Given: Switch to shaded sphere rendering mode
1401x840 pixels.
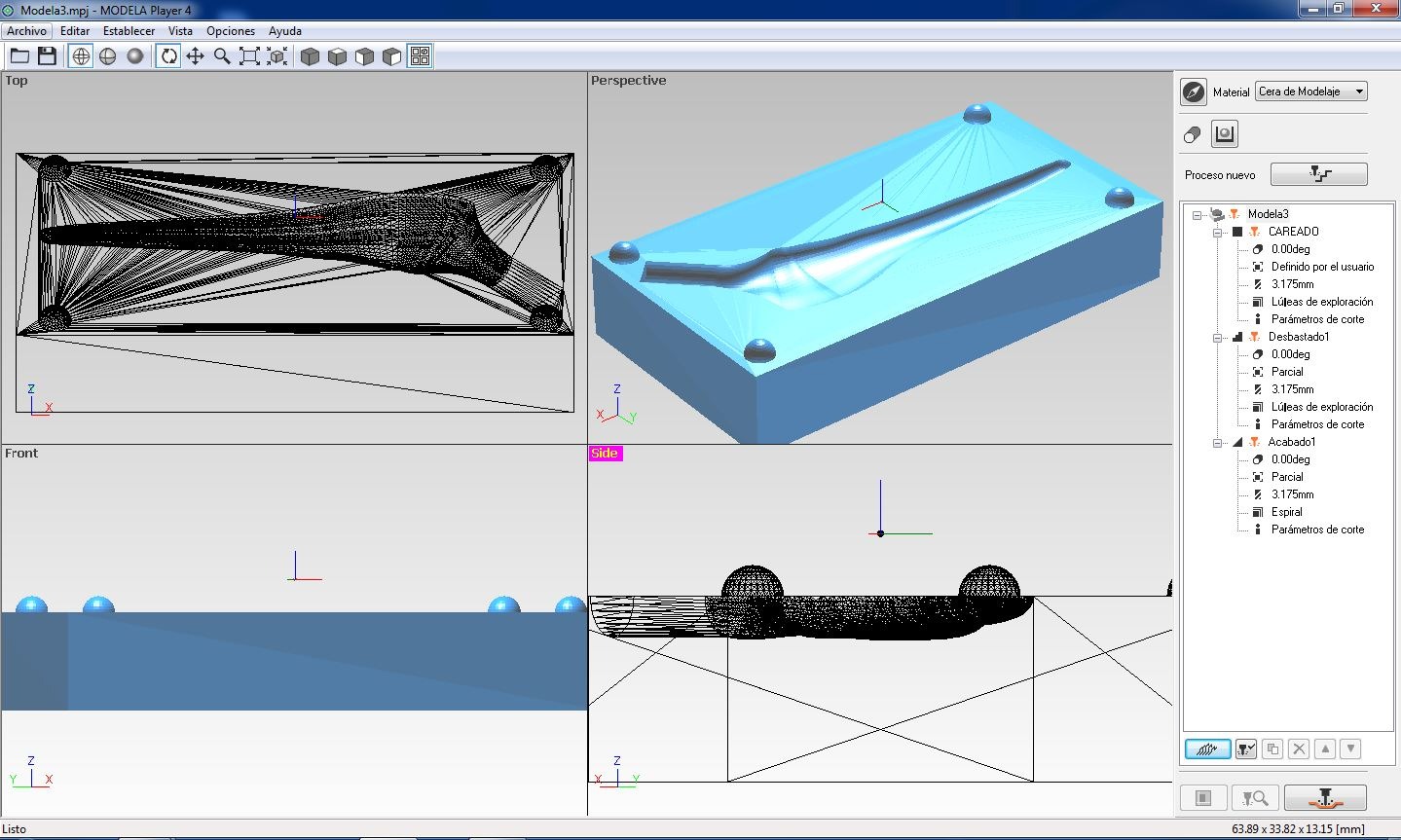Looking at the screenshot, I should pos(135,56).
